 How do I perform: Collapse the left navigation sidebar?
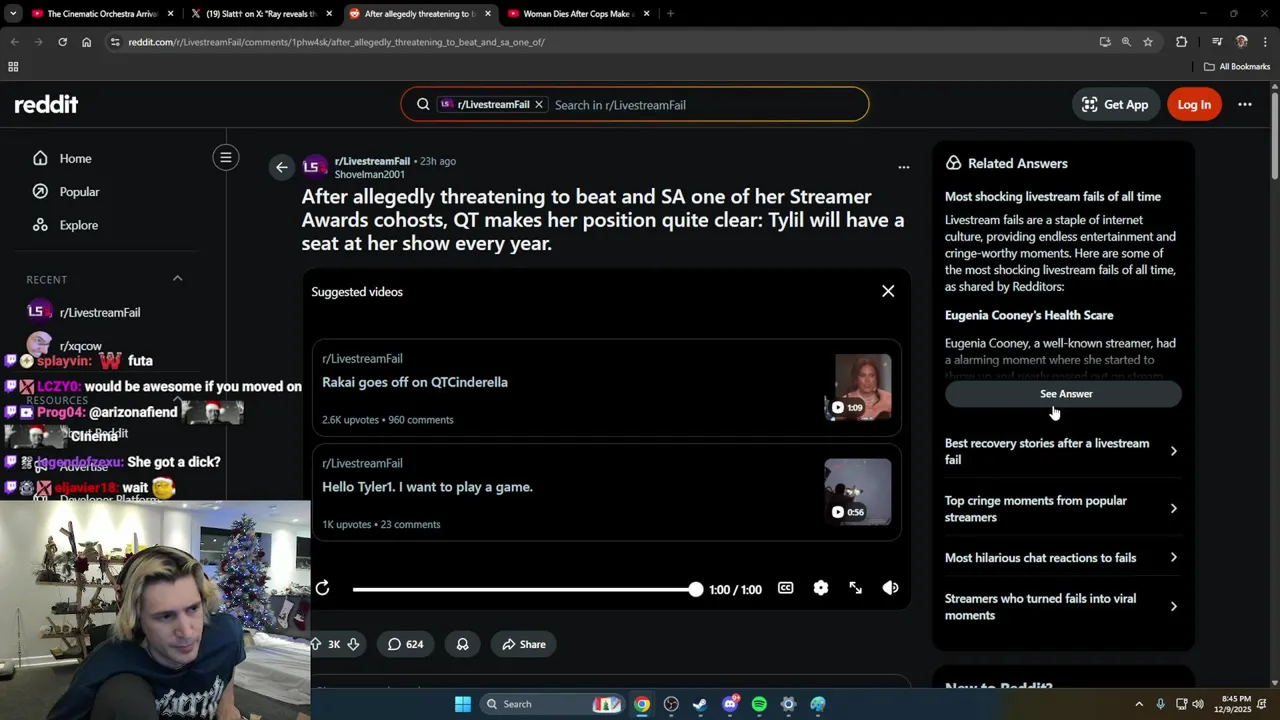tap(226, 157)
